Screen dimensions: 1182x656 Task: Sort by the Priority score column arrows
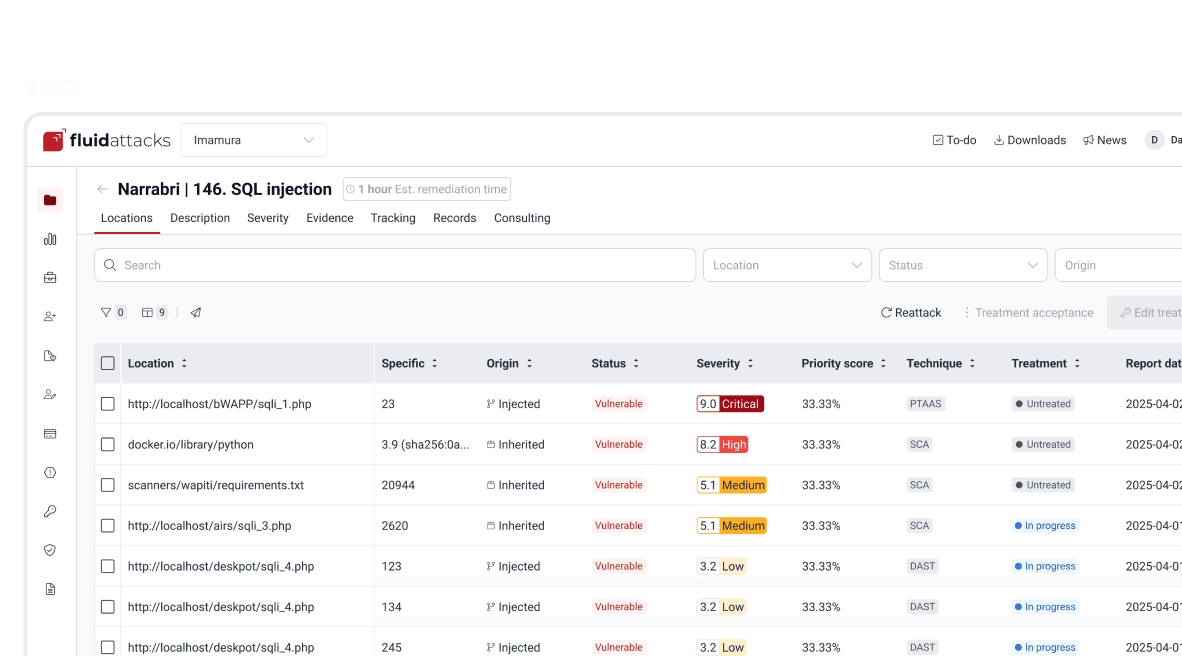pyautogui.click(x=883, y=363)
